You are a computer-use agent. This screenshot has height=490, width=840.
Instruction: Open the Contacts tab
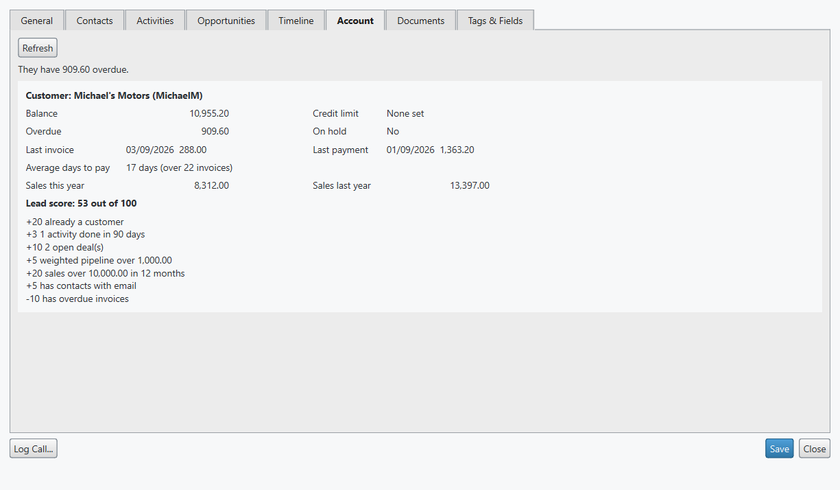point(94,20)
